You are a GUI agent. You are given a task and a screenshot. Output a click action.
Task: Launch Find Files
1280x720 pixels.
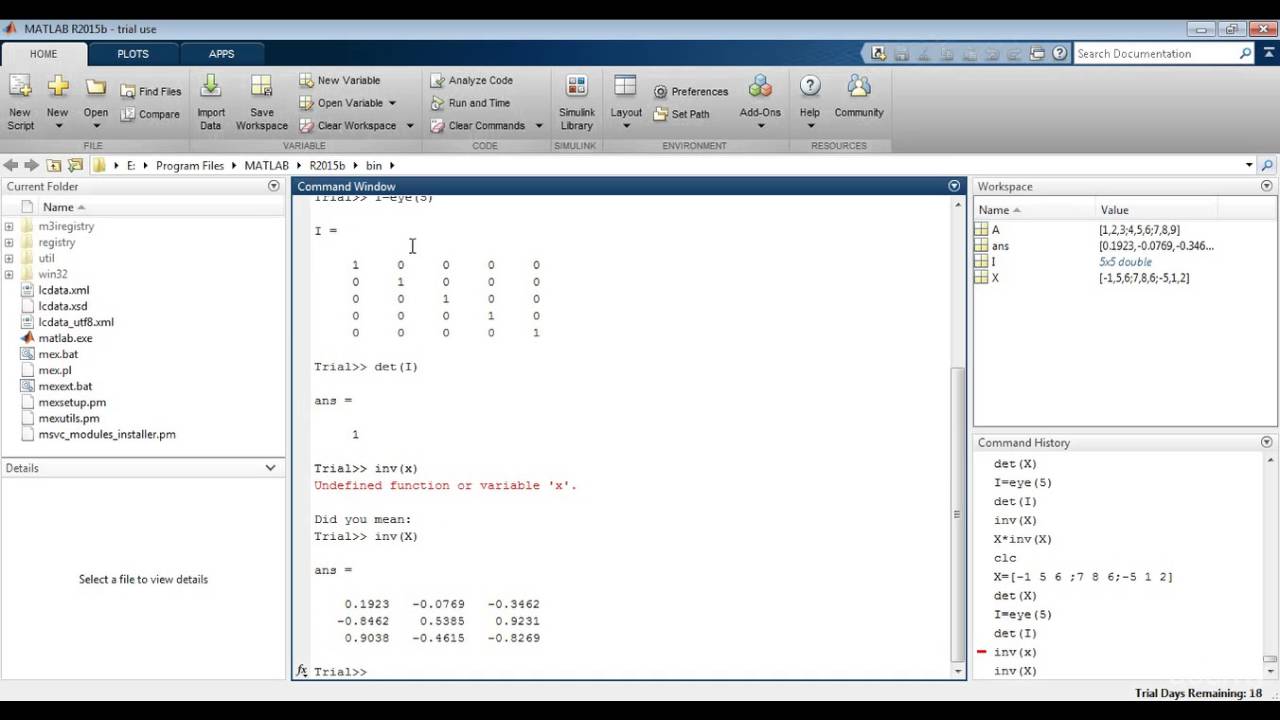(x=151, y=91)
